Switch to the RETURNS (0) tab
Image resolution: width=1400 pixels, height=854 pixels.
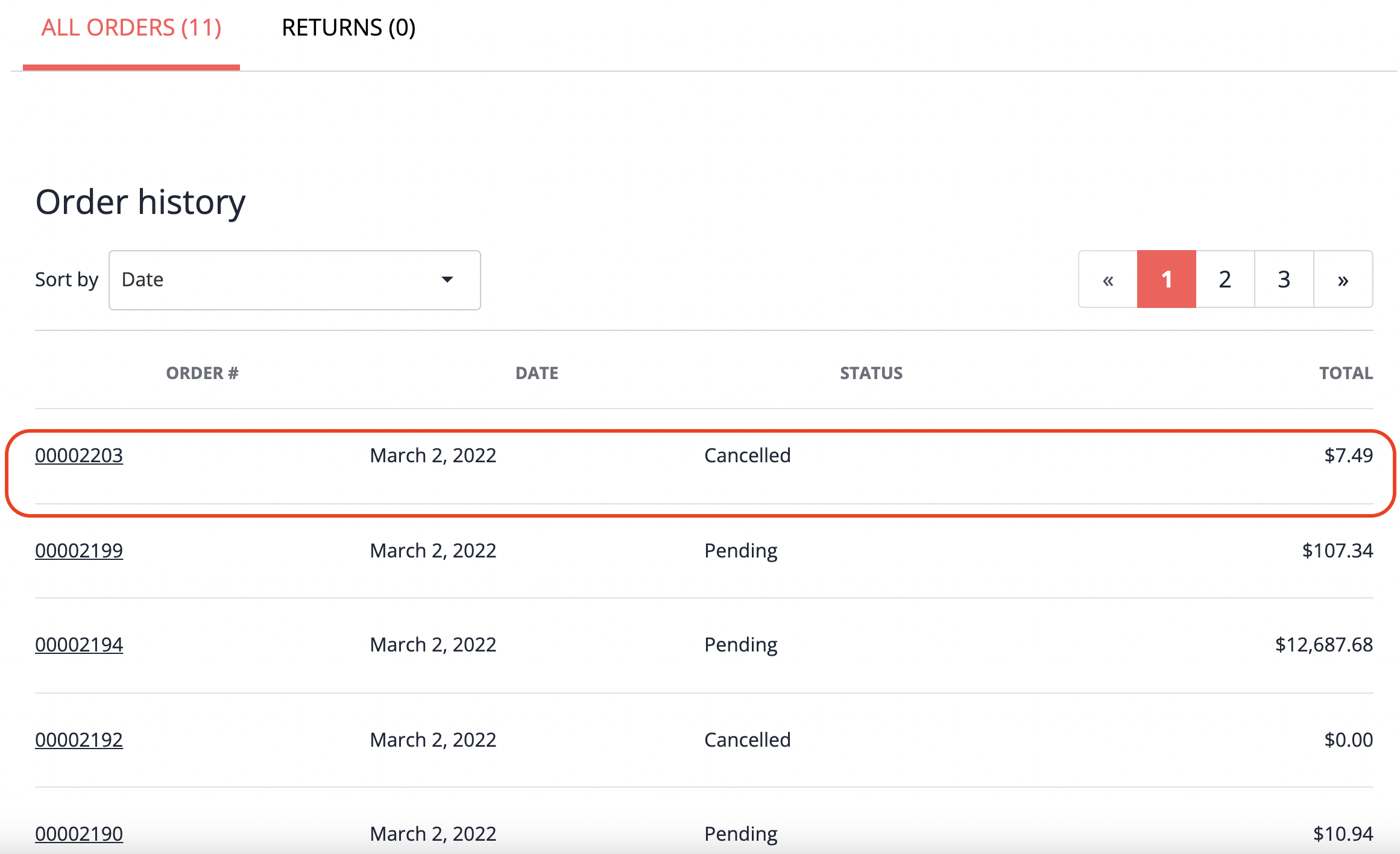[348, 27]
